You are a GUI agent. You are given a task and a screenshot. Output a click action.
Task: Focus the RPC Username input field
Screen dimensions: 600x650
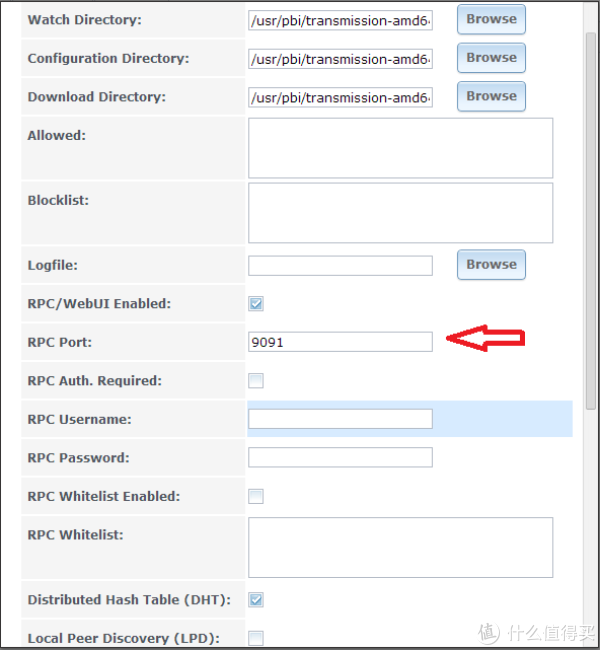(x=340, y=419)
